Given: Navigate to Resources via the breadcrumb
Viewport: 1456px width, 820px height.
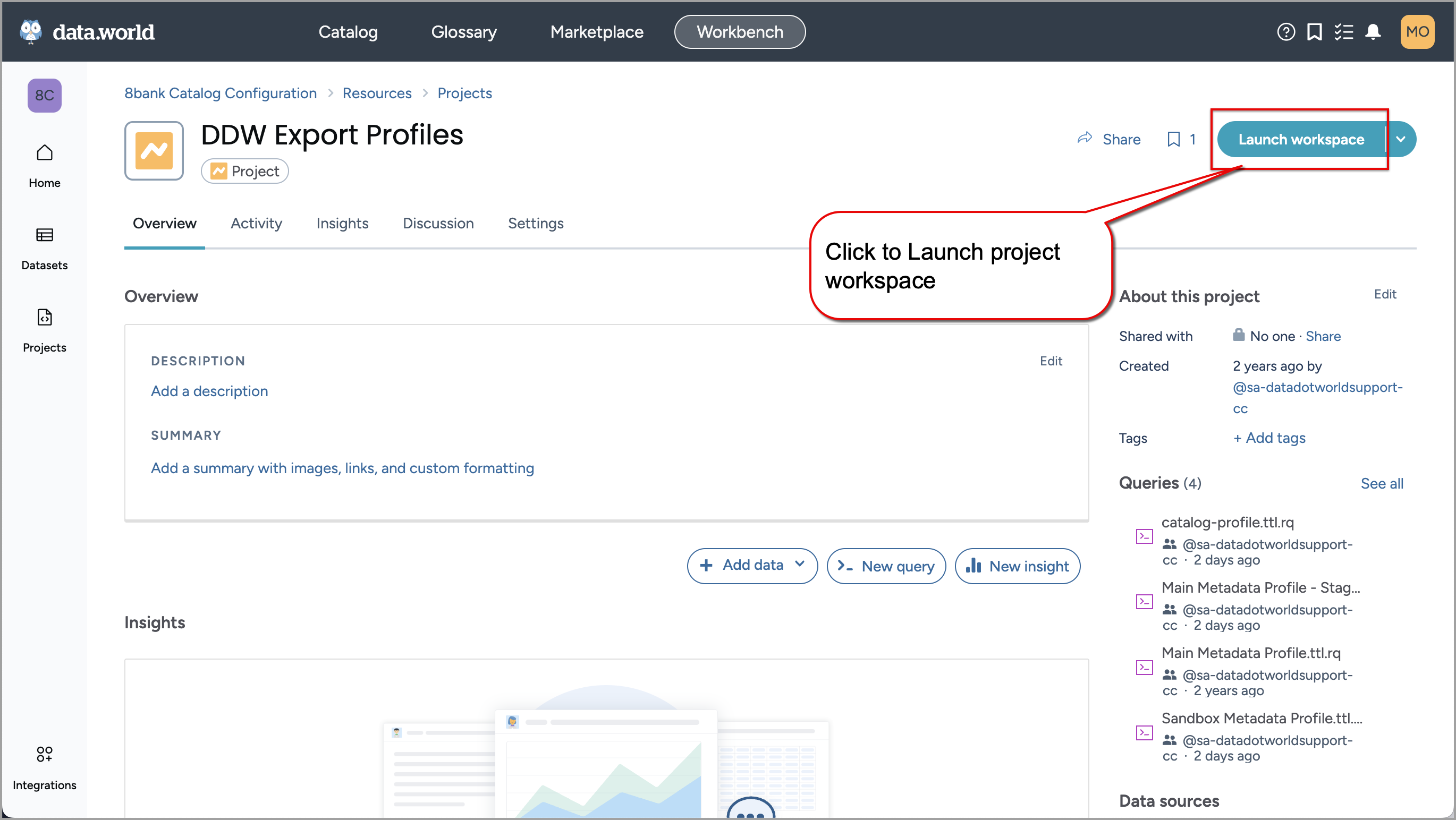Looking at the screenshot, I should coord(377,92).
